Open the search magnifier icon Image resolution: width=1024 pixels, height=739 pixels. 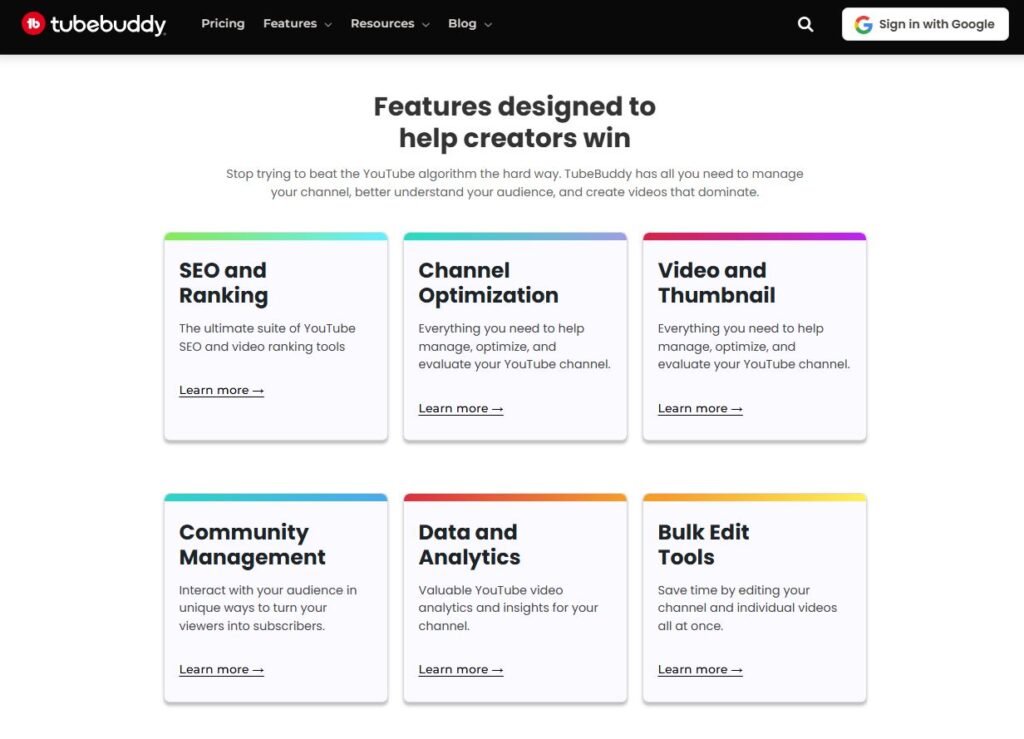point(805,24)
